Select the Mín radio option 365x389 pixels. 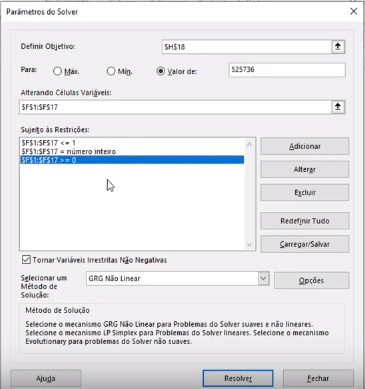coord(111,71)
